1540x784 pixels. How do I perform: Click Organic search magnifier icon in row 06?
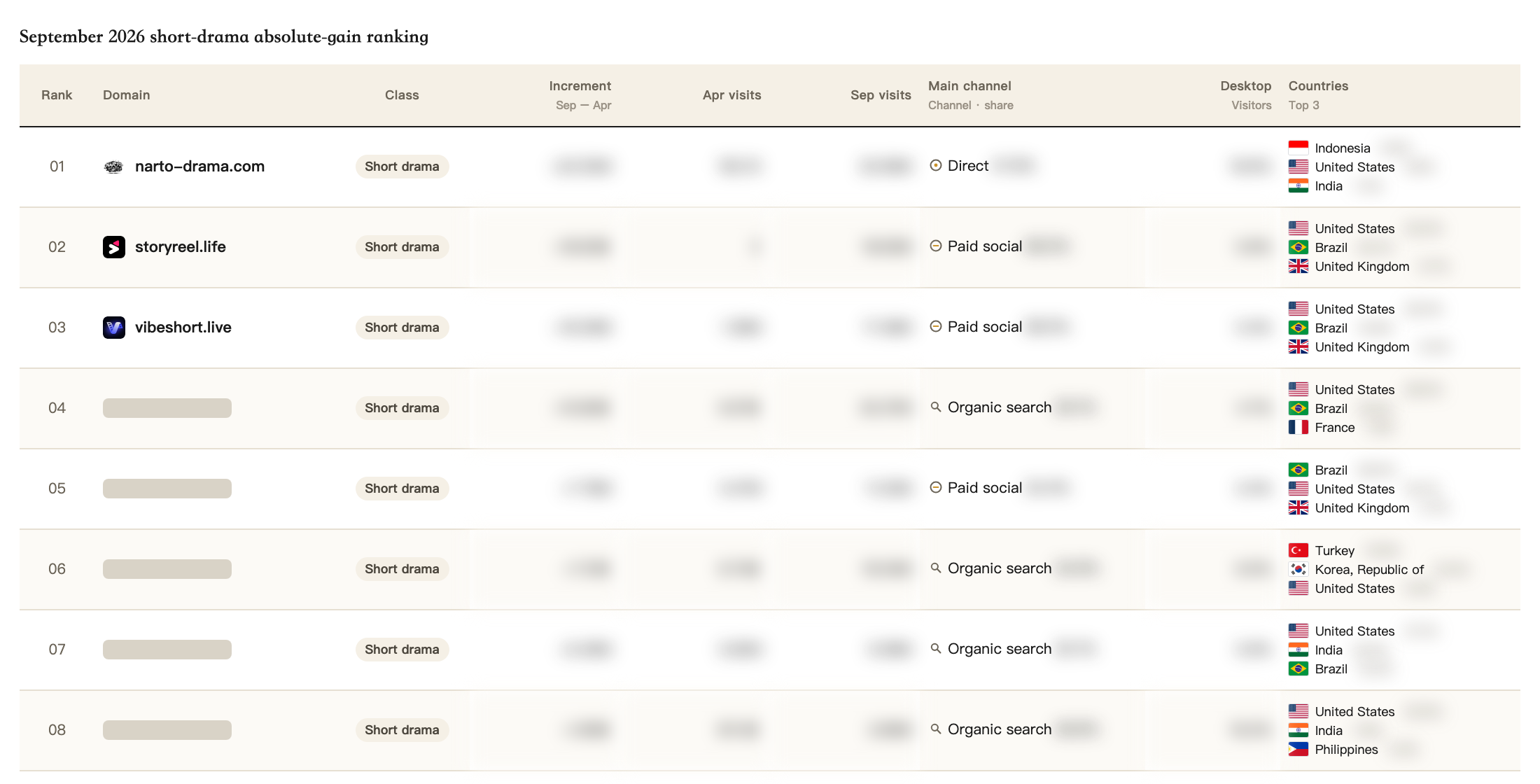coord(936,568)
